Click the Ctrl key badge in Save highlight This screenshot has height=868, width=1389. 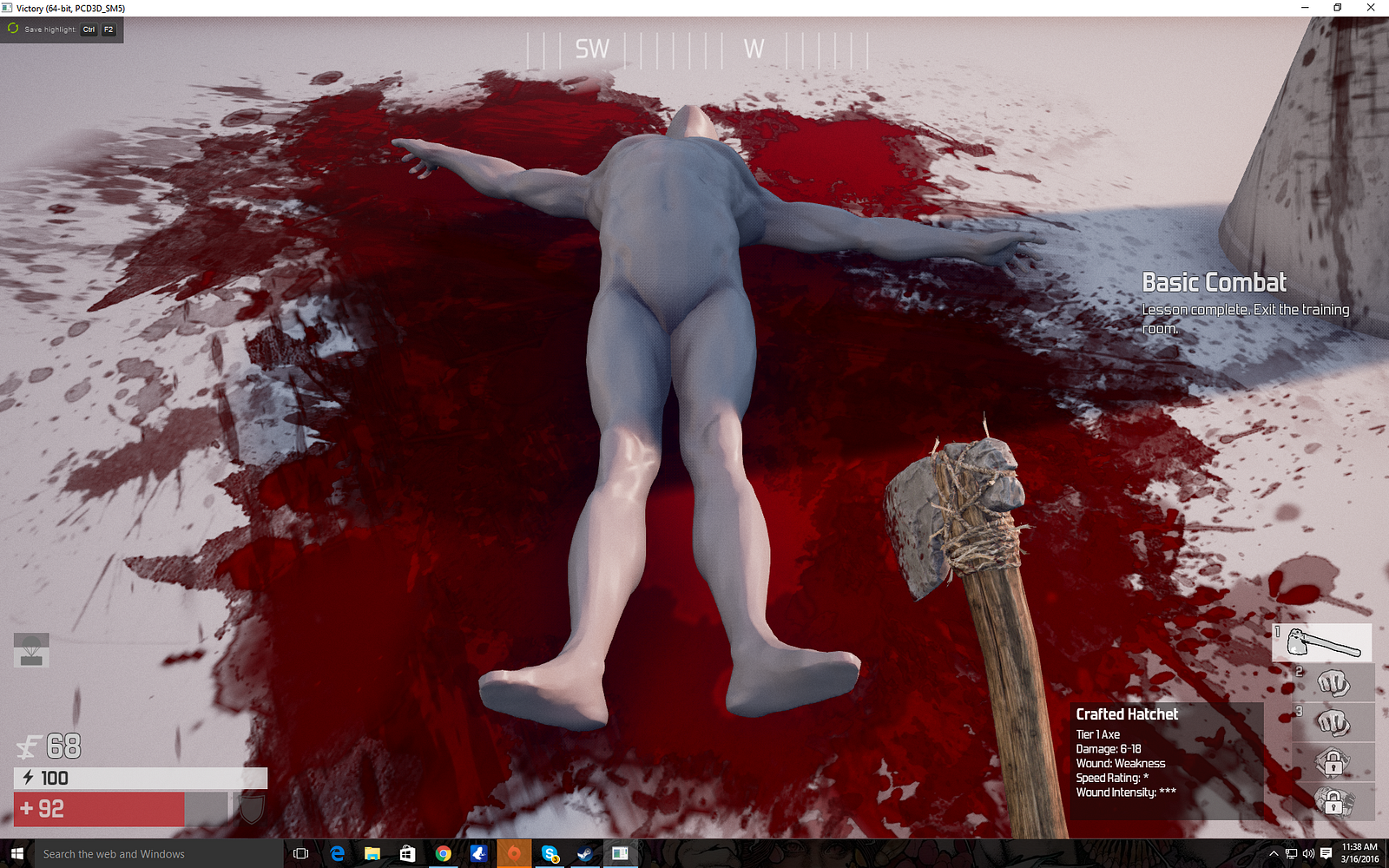89,30
